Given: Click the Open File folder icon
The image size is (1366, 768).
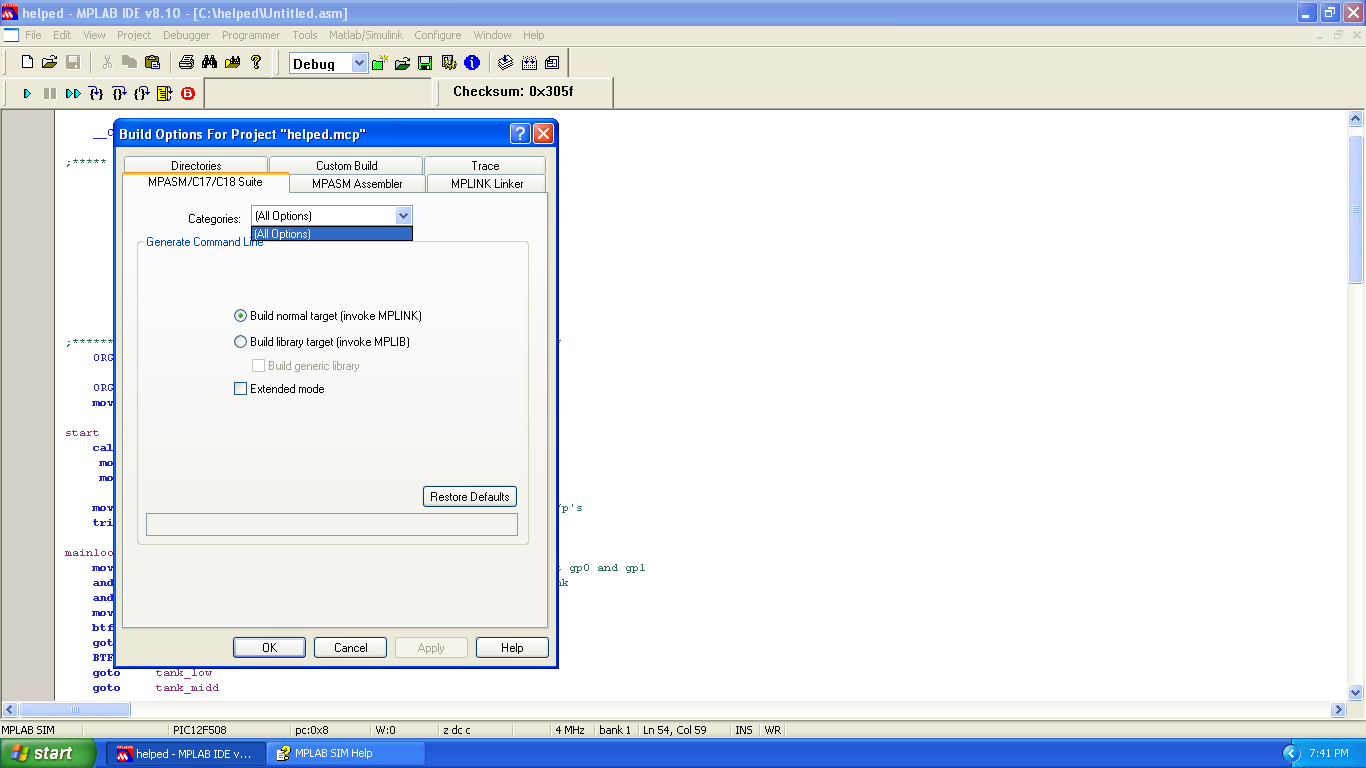Looking at the screenshot, I should pos(49,62).
